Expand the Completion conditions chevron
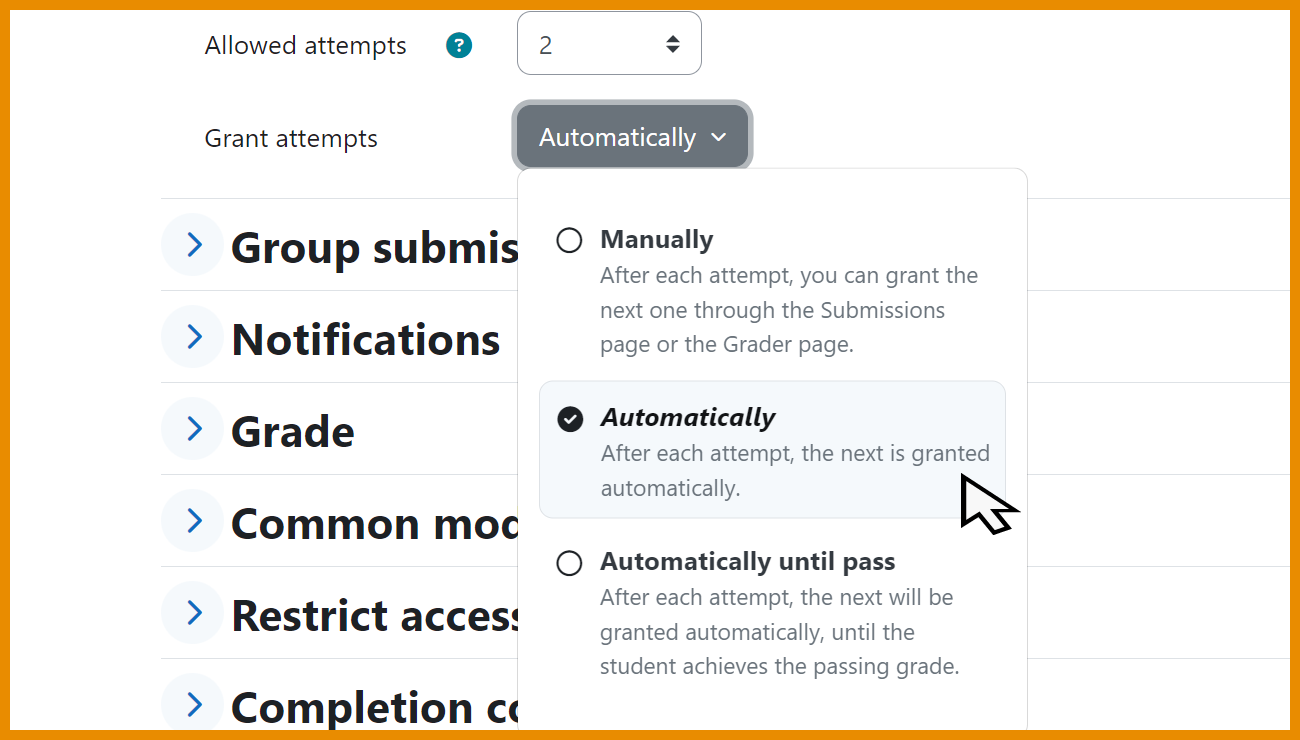 (x=192, y=704)
